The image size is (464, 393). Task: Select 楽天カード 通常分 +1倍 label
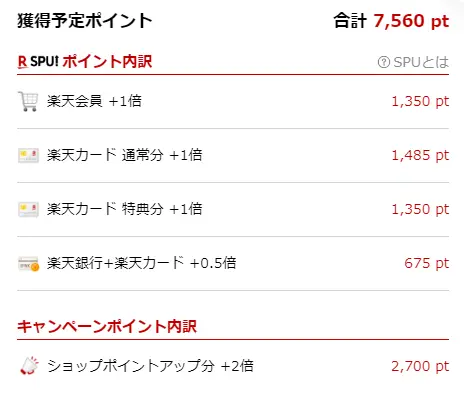pos(125,155)
